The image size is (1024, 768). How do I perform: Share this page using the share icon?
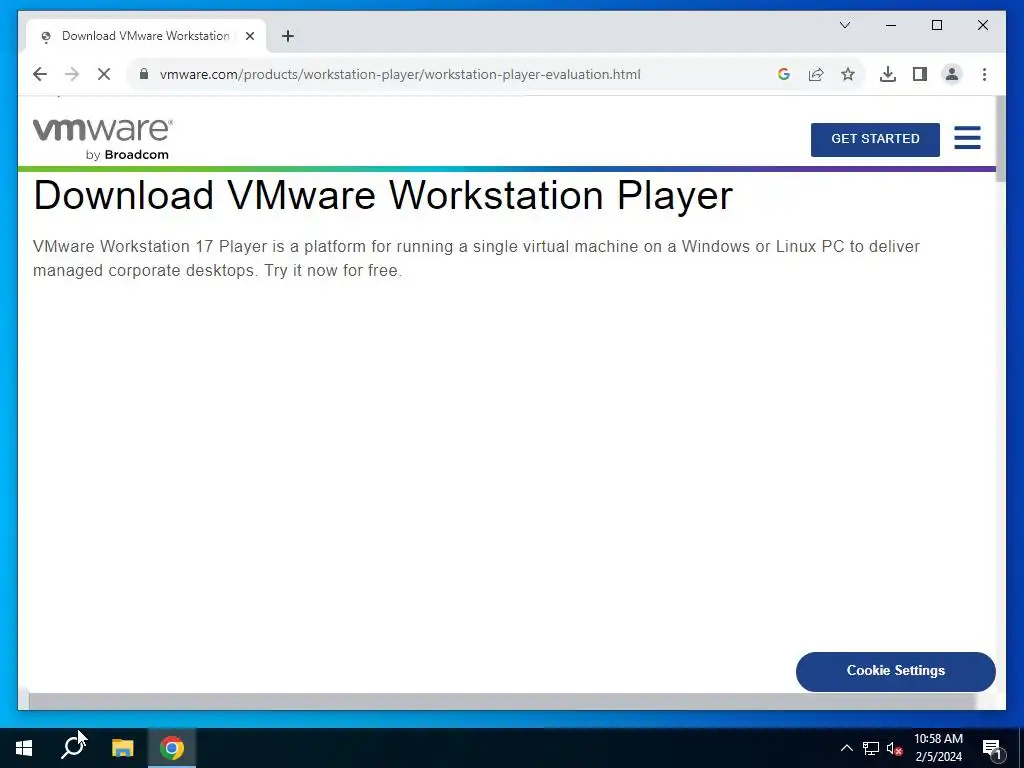coord(816,74)
